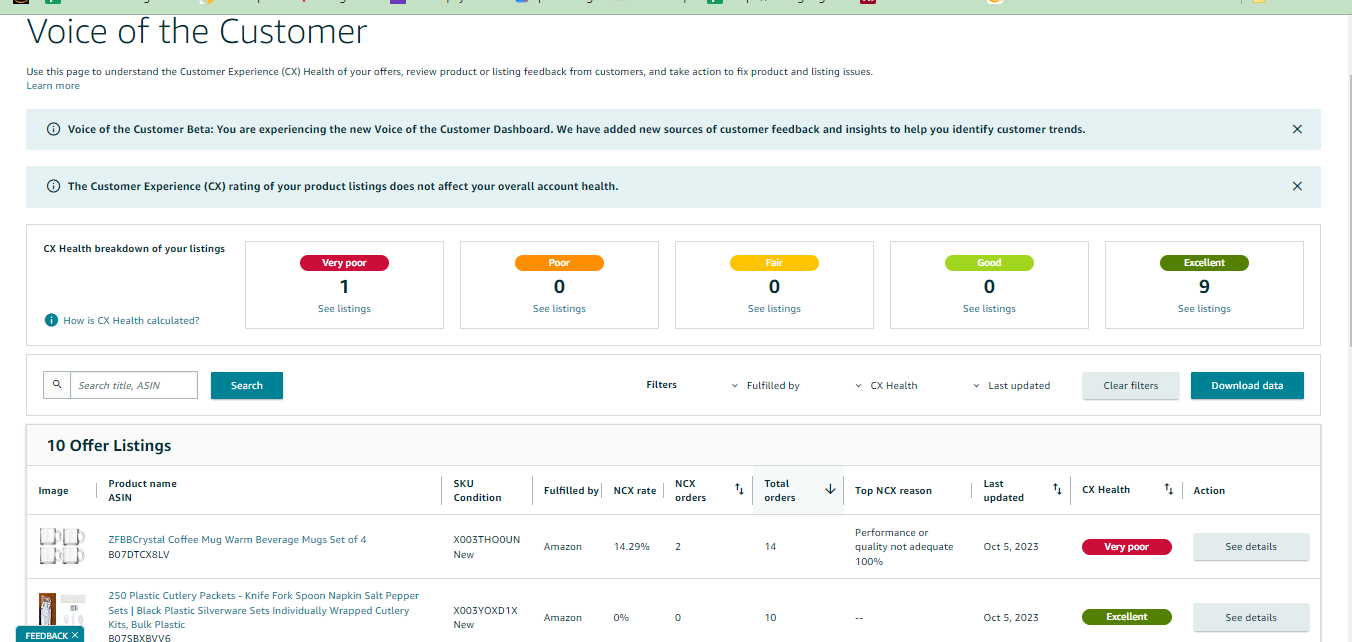Click the 14.29% NCX rate value
This screenshot has height=642, width=1352.
point(631,547)
